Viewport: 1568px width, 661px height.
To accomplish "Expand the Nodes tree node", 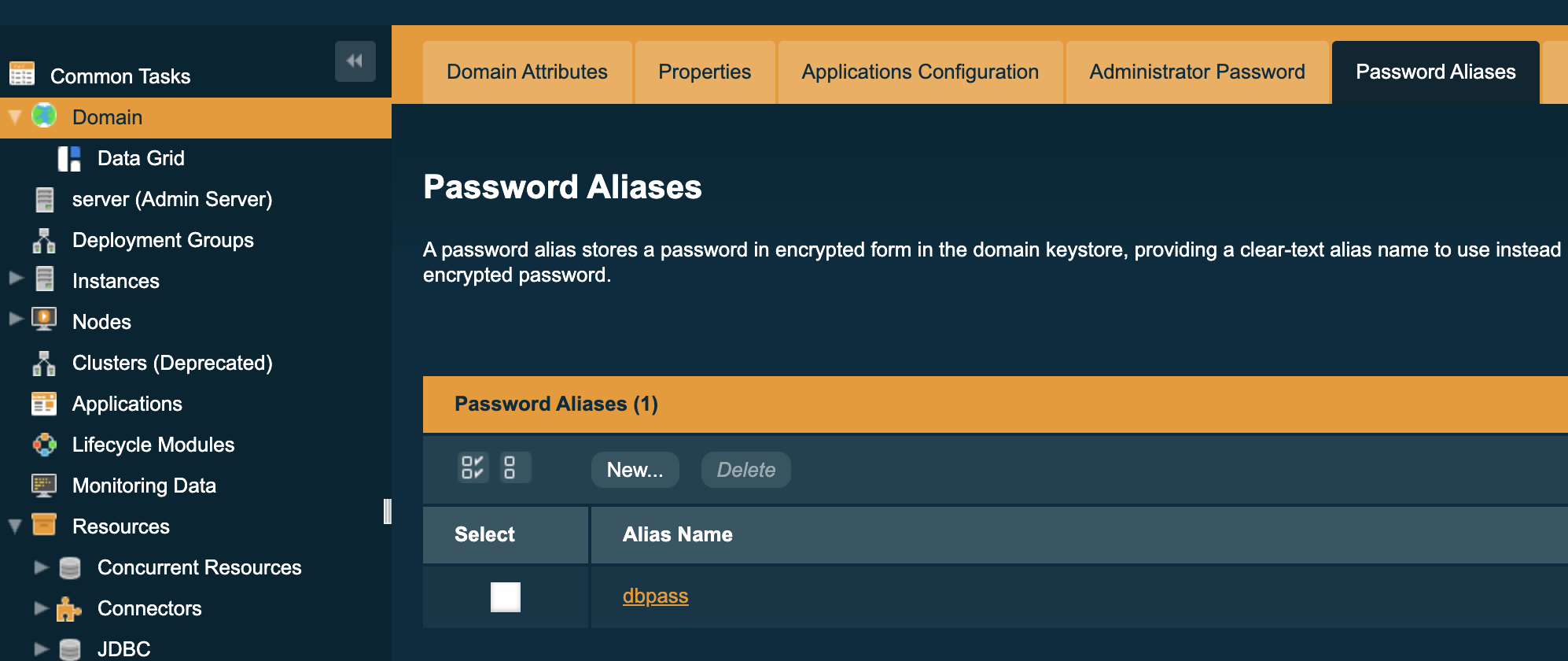I will pos(16,319).
